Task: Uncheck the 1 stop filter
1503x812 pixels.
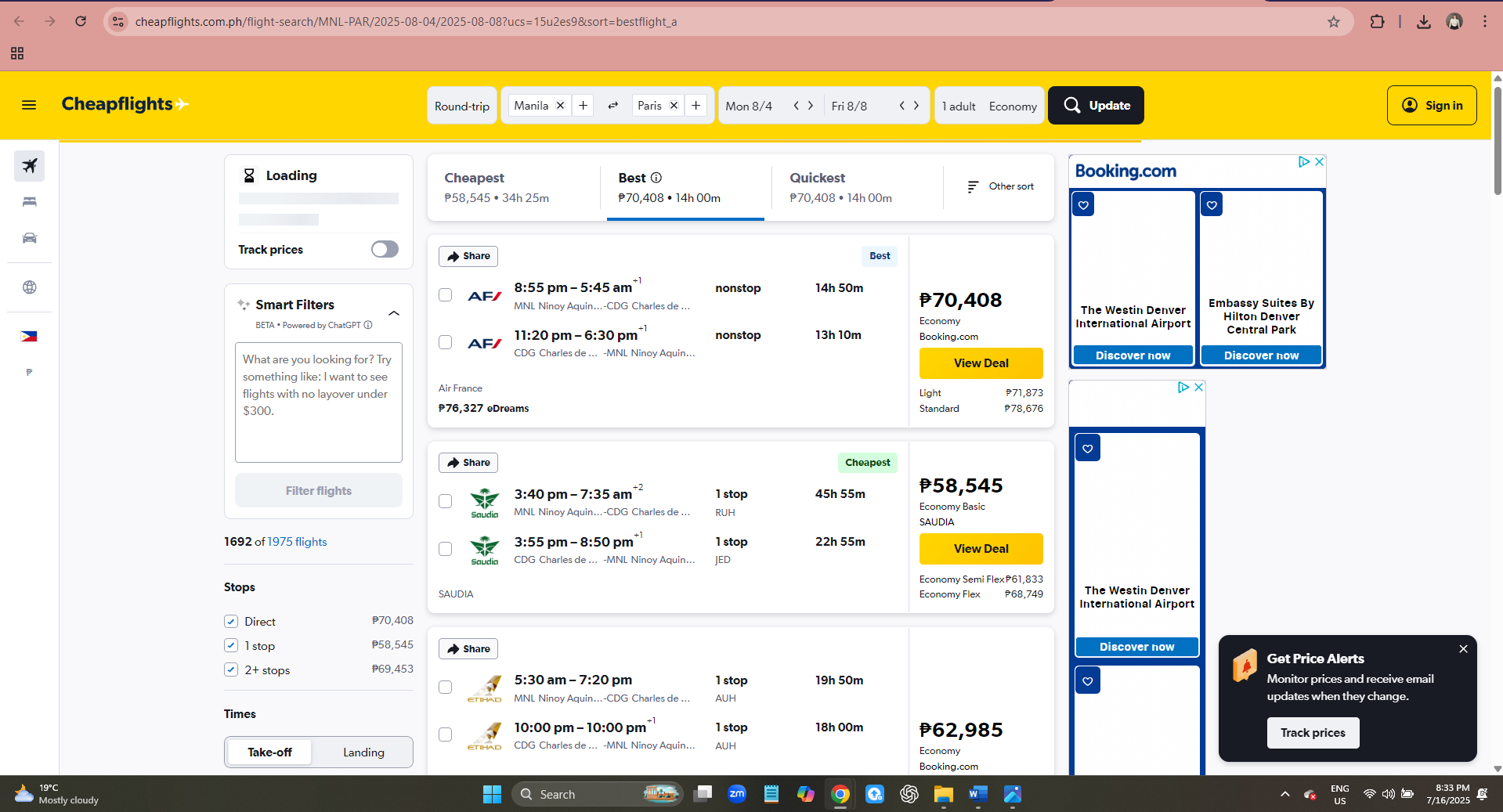Action: 231,646
